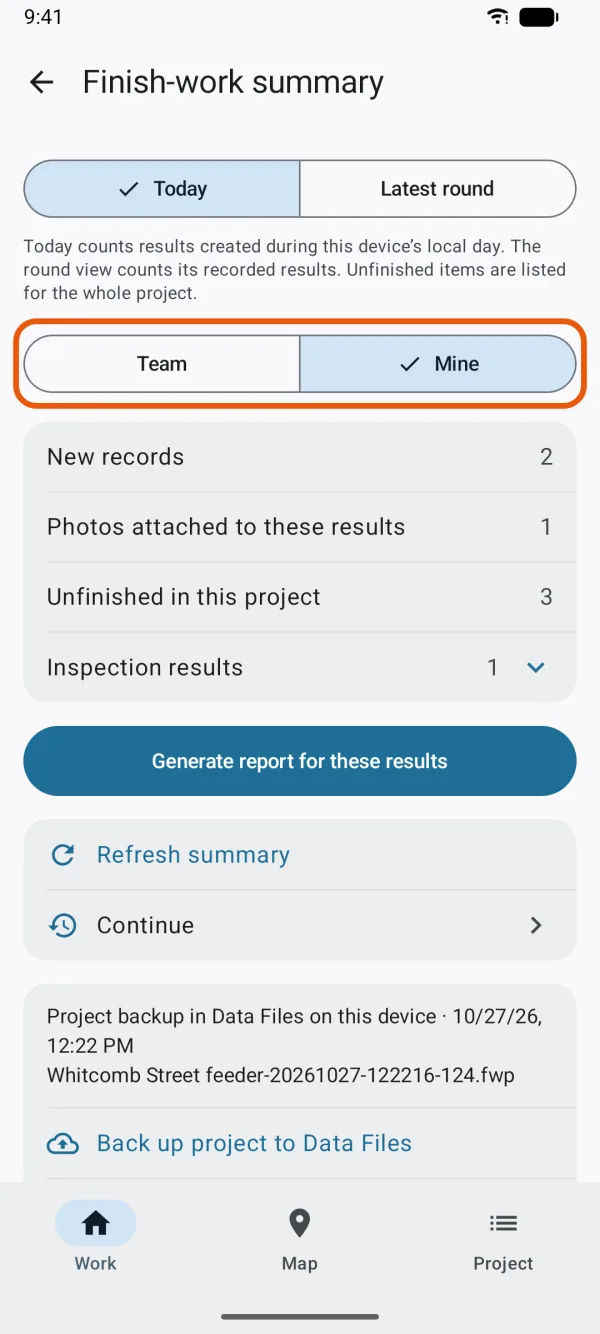The width and height of the screenshot is (600, 1334).
Task: Tap the Wi-Fi status icon
Action: point(498,16)
